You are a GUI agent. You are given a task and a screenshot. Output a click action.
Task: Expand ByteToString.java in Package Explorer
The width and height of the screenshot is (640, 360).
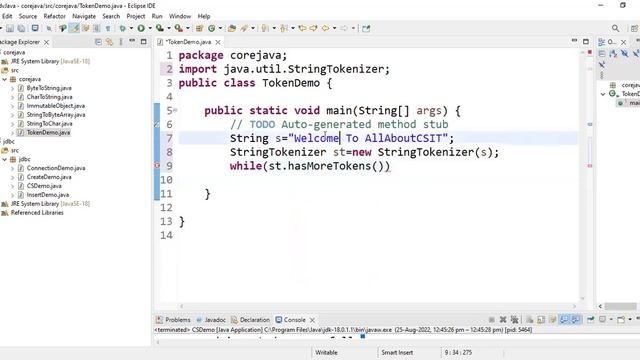click(12, 88)
